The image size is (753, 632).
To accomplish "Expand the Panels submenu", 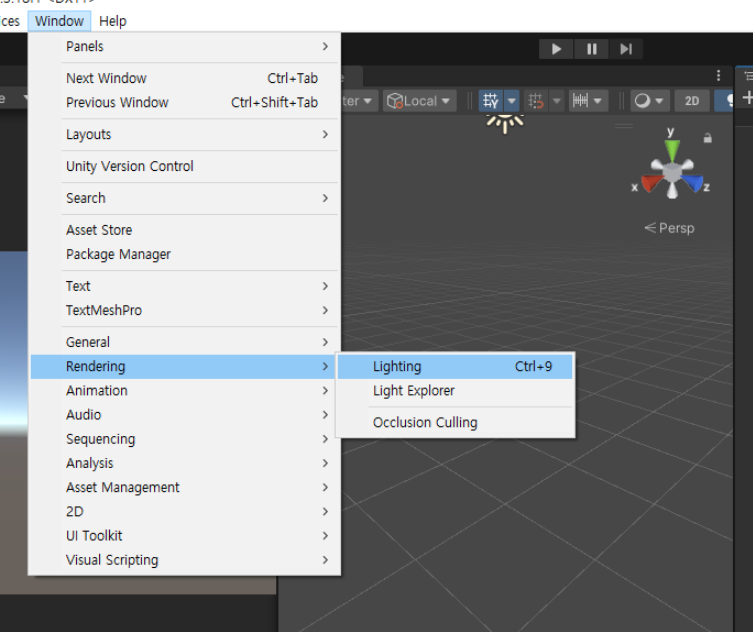I will pyautogui.click(x=185, y=47).
